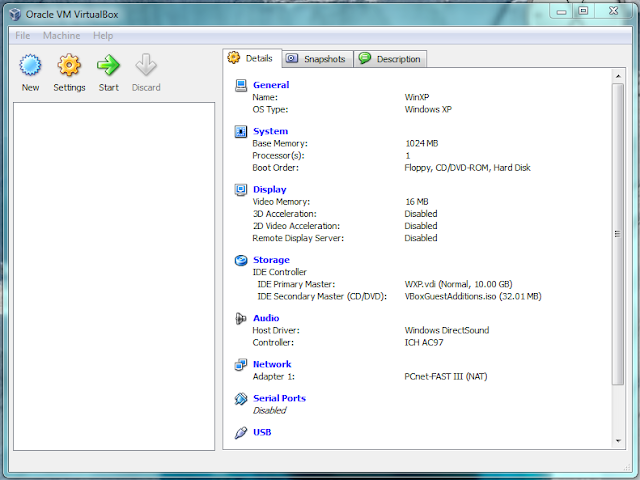Open the General settings link
The image size is (640, 480).
pos(271,85)
